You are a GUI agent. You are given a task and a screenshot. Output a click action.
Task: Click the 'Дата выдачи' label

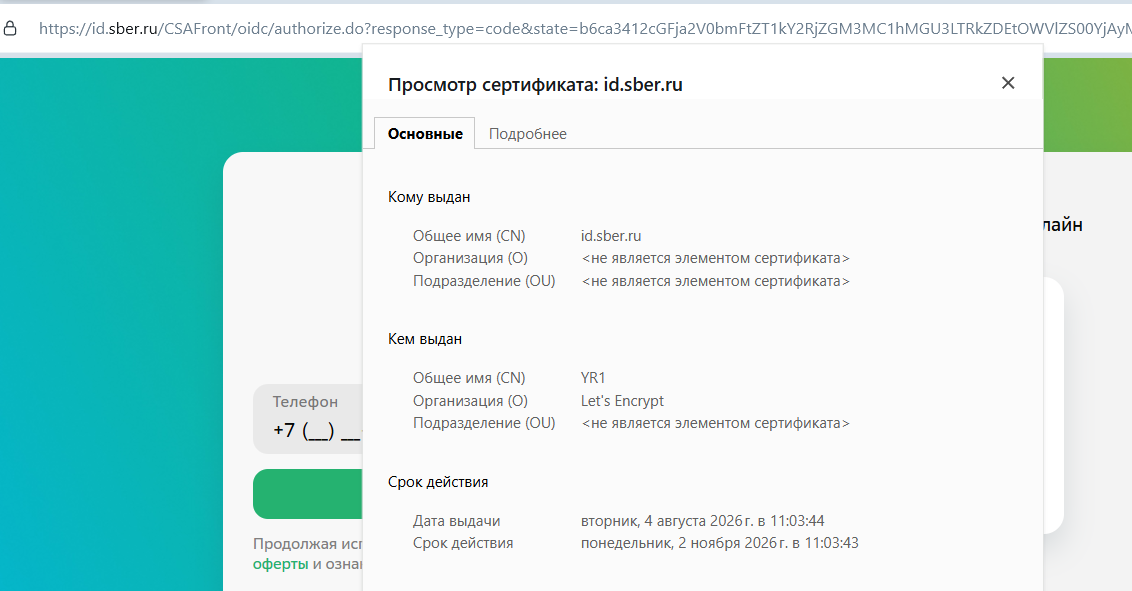point(456,521)
